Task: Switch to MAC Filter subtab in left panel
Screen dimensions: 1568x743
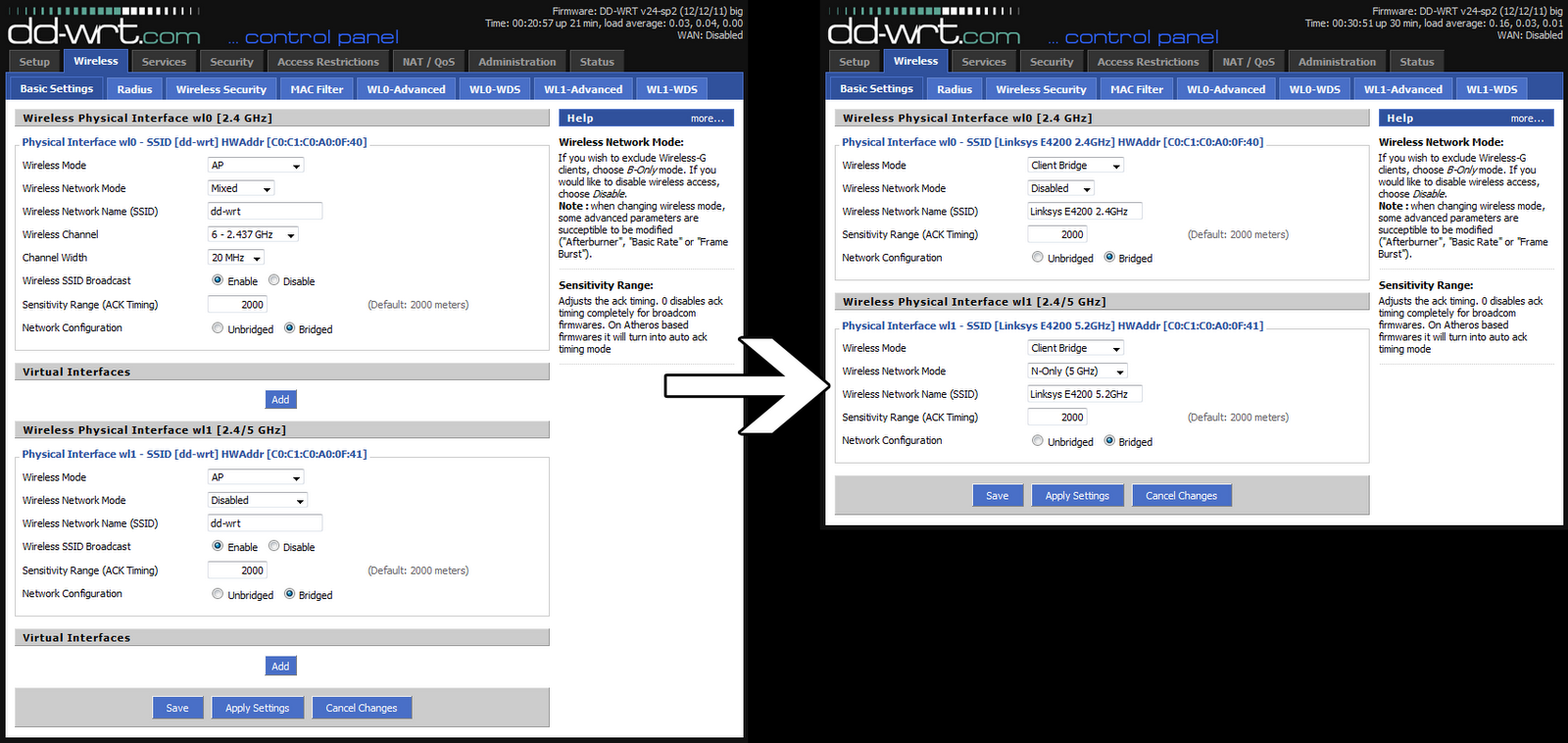Action: 317,89
